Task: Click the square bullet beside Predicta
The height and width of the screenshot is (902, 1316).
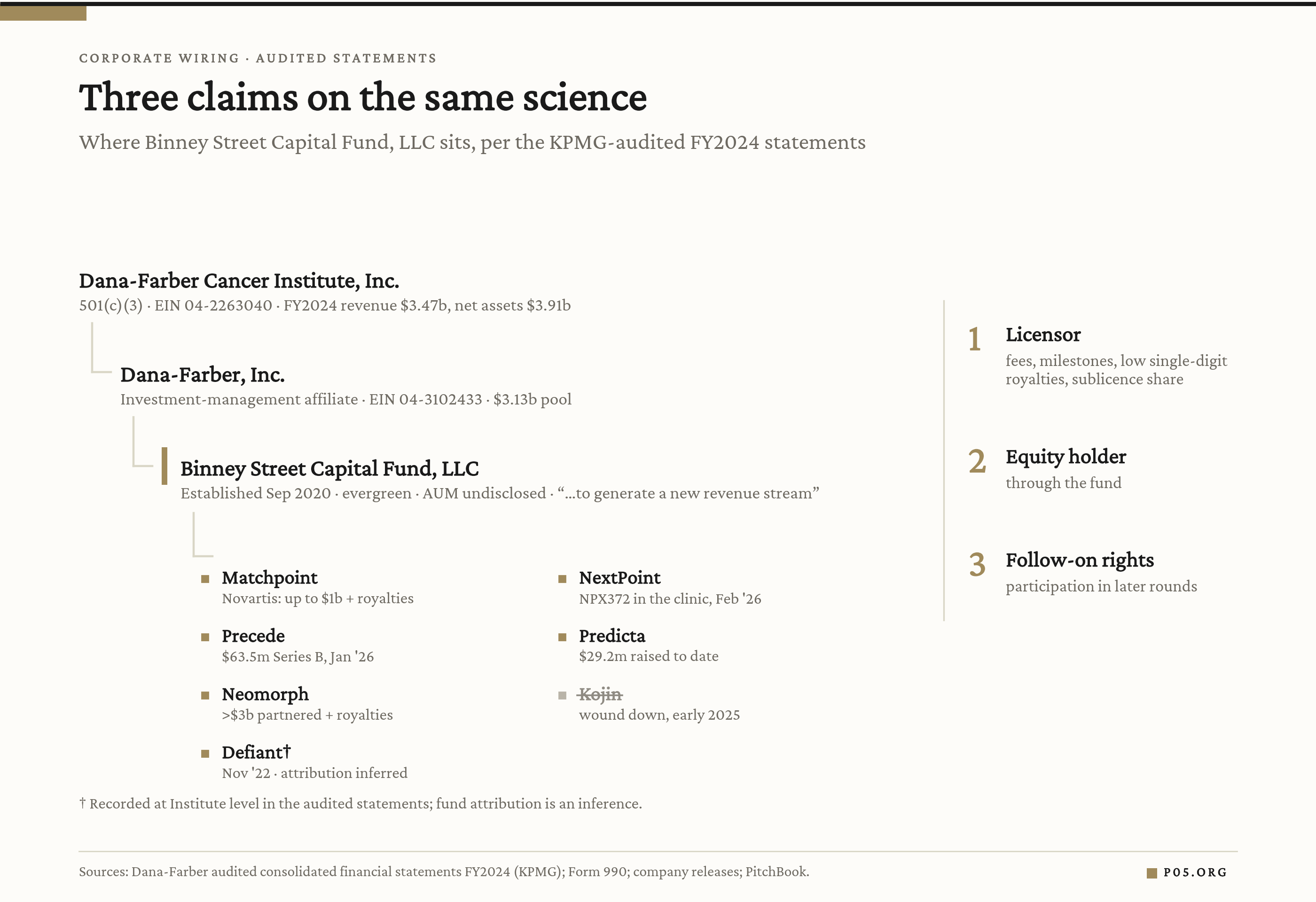Action: (x=562, y=637)
